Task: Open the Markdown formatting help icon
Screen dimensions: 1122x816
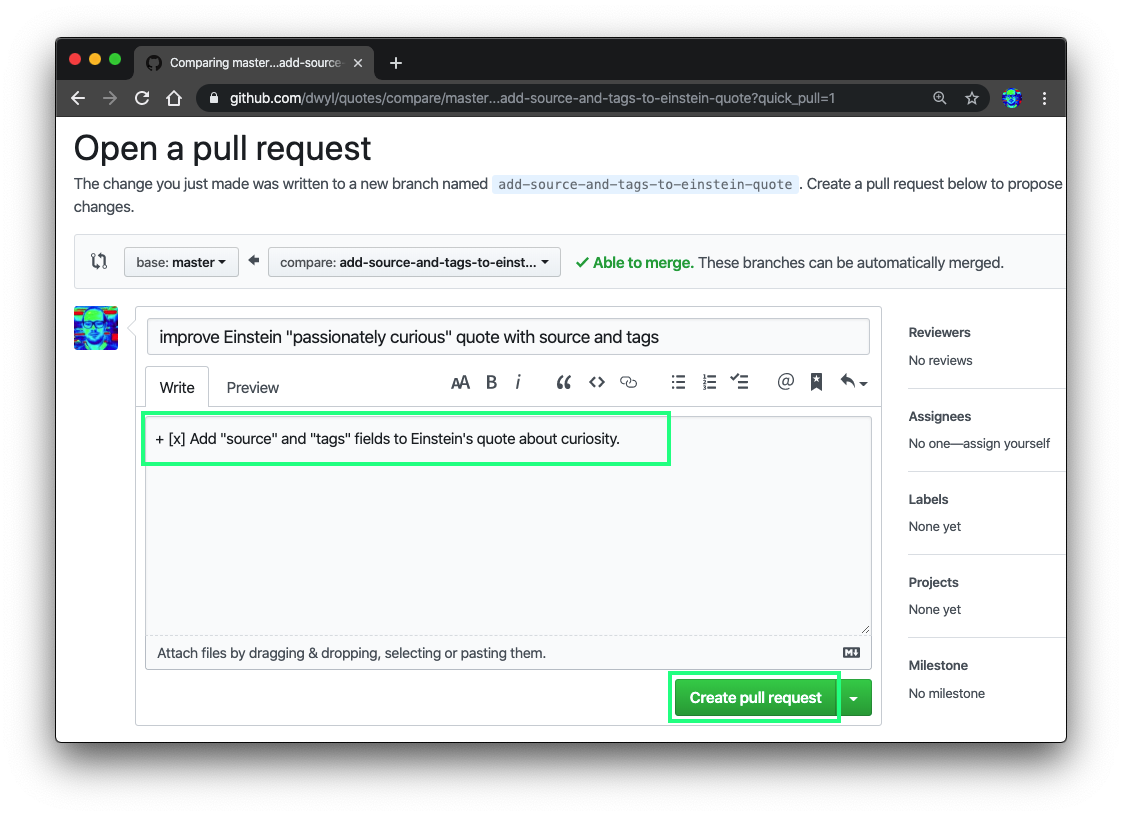Action: (x=850, y=652)
